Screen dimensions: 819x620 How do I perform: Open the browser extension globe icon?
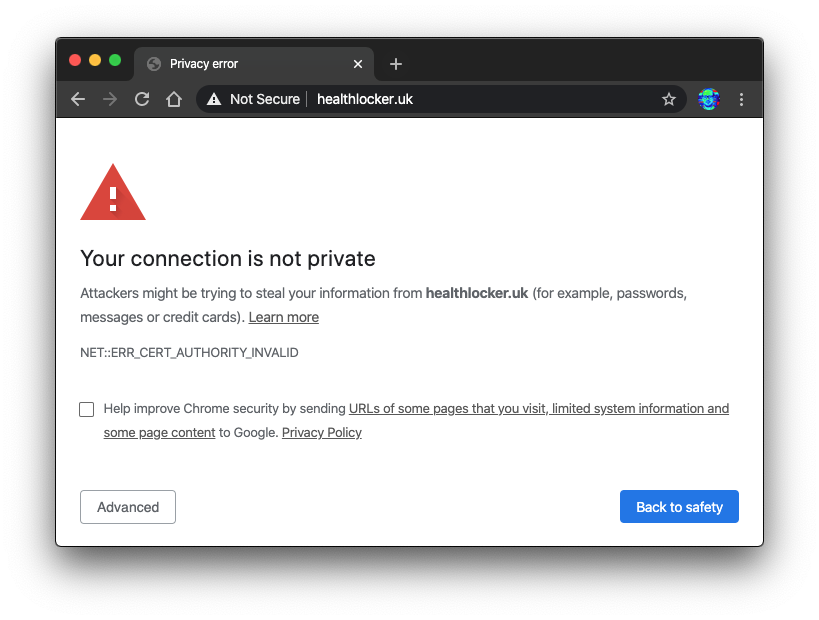[708, 99]
